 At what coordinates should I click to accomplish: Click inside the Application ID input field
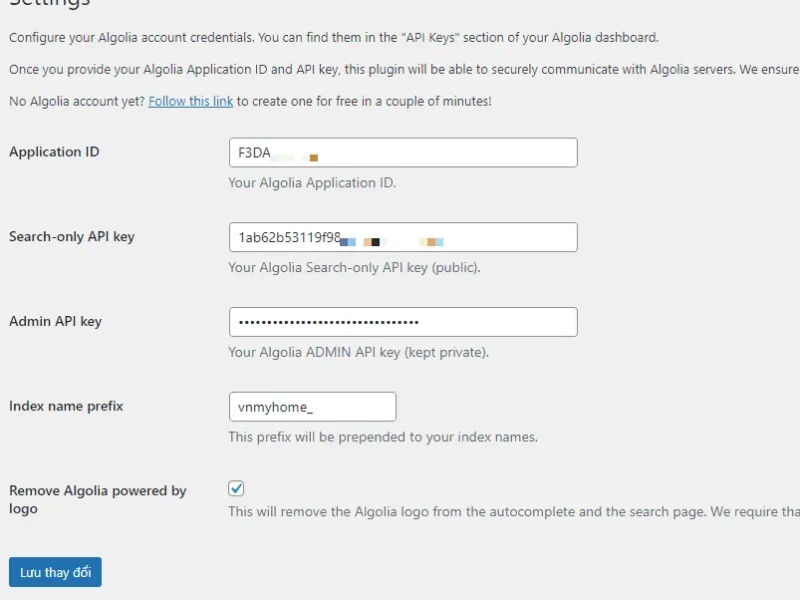400,152
